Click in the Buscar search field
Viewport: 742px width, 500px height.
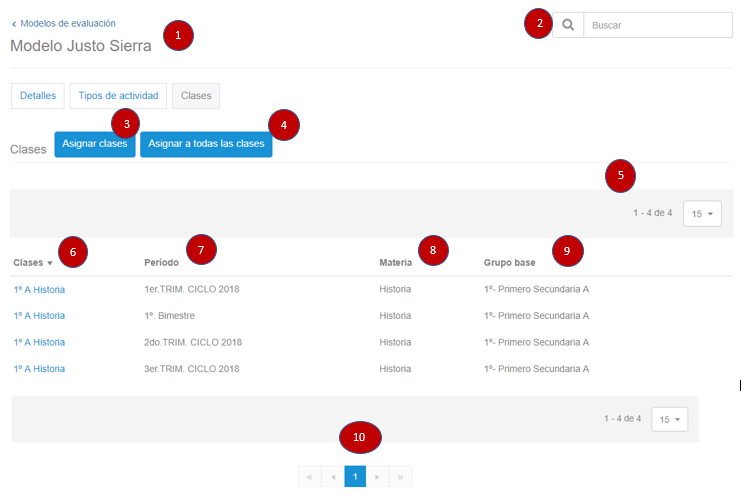[x=657, y=25]
